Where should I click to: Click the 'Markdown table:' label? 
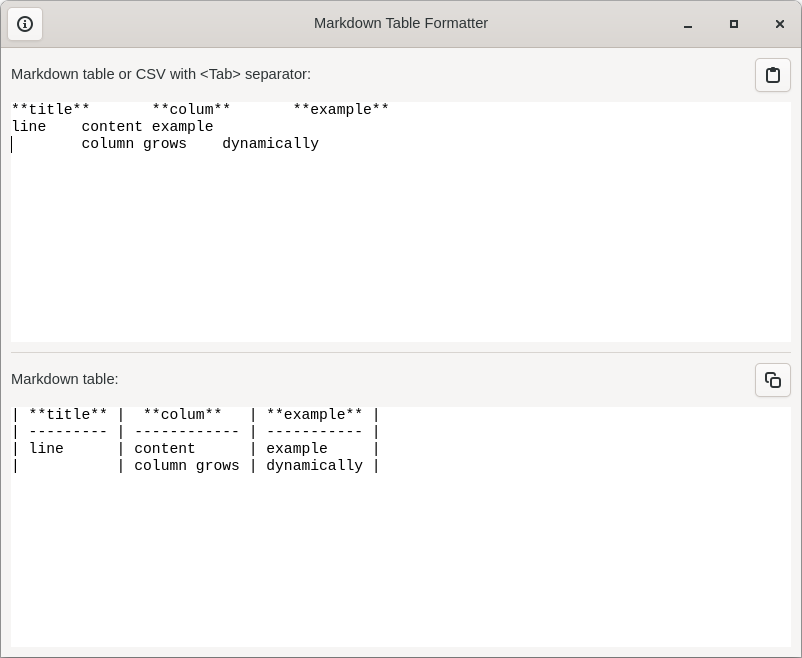(x=64, y=379)
